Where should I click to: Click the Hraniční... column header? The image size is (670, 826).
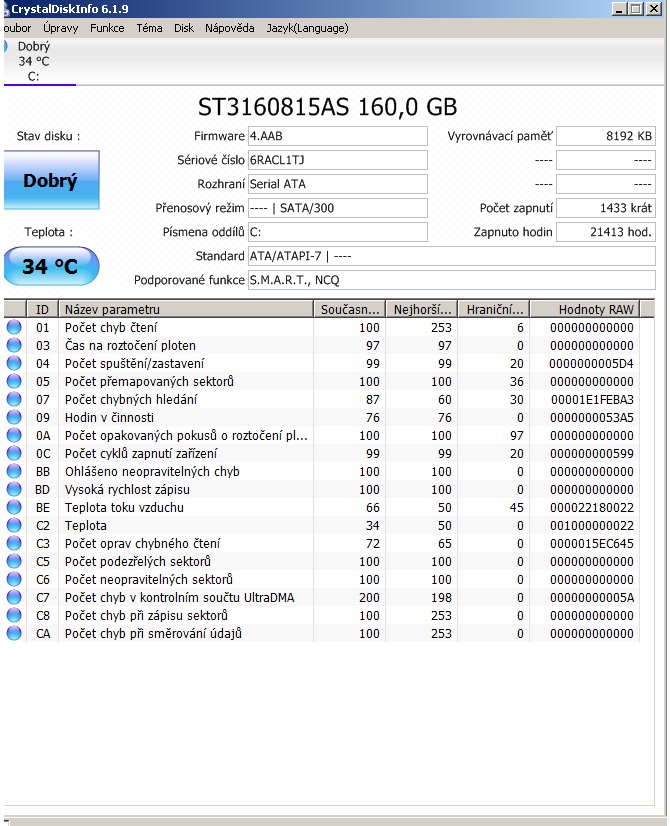point(494,309)
